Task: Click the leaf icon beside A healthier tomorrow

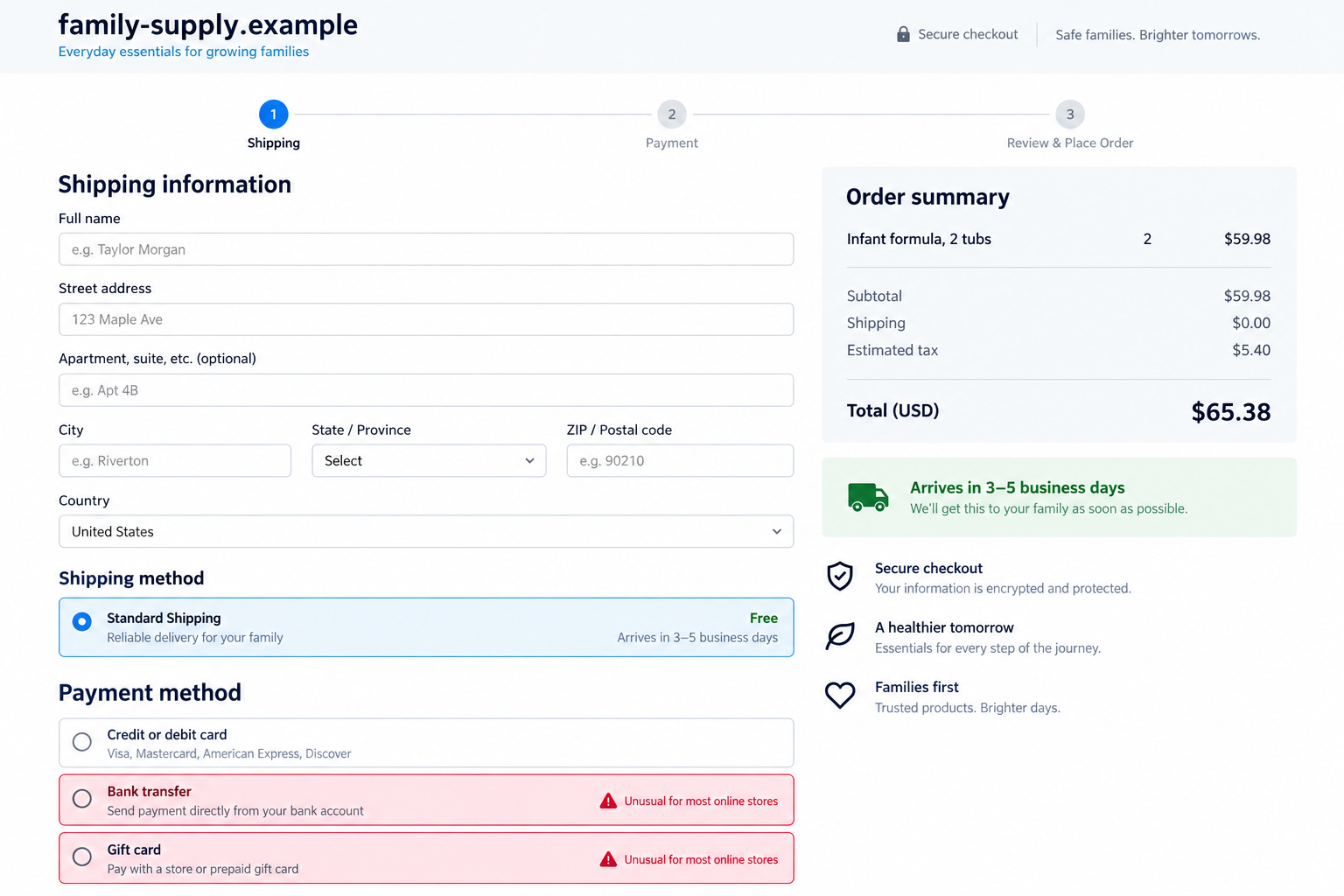Action: click(840, 636)
